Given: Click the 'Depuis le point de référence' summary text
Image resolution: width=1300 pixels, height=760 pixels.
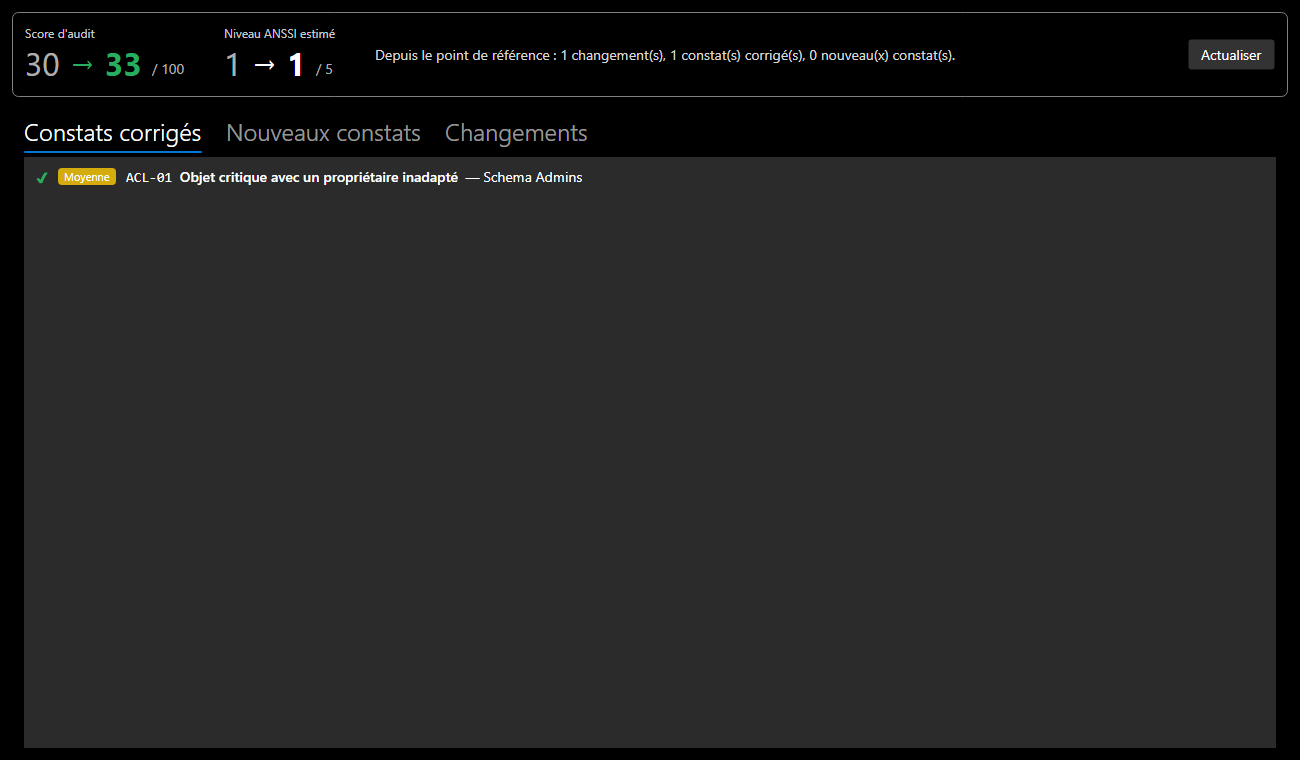Looking at the screenshot, I should point(665,56).
